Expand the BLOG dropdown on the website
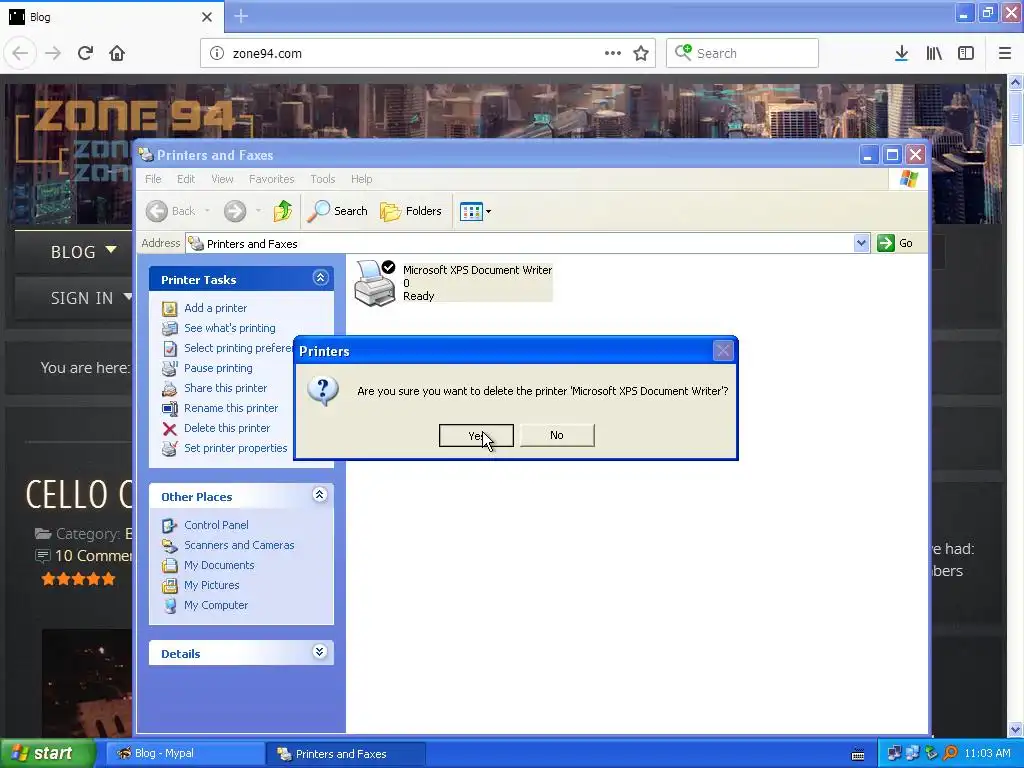This screenshot has width=1024, height=768. tap(83, 251)
